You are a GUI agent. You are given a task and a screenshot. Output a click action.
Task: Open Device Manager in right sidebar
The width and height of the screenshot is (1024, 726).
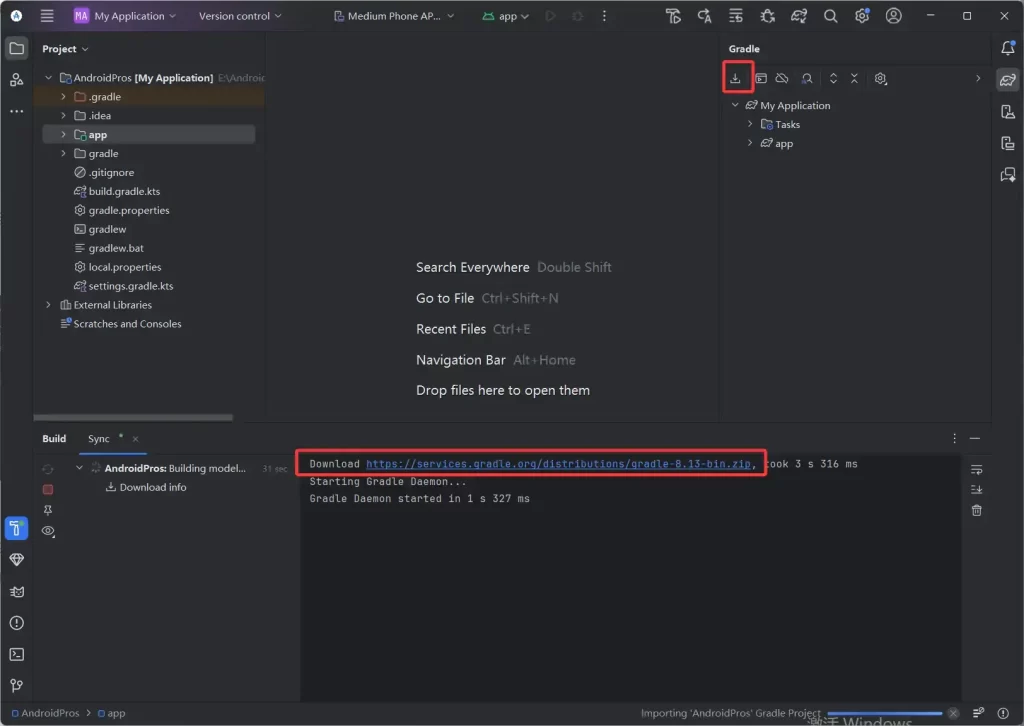click(1008, 112)
